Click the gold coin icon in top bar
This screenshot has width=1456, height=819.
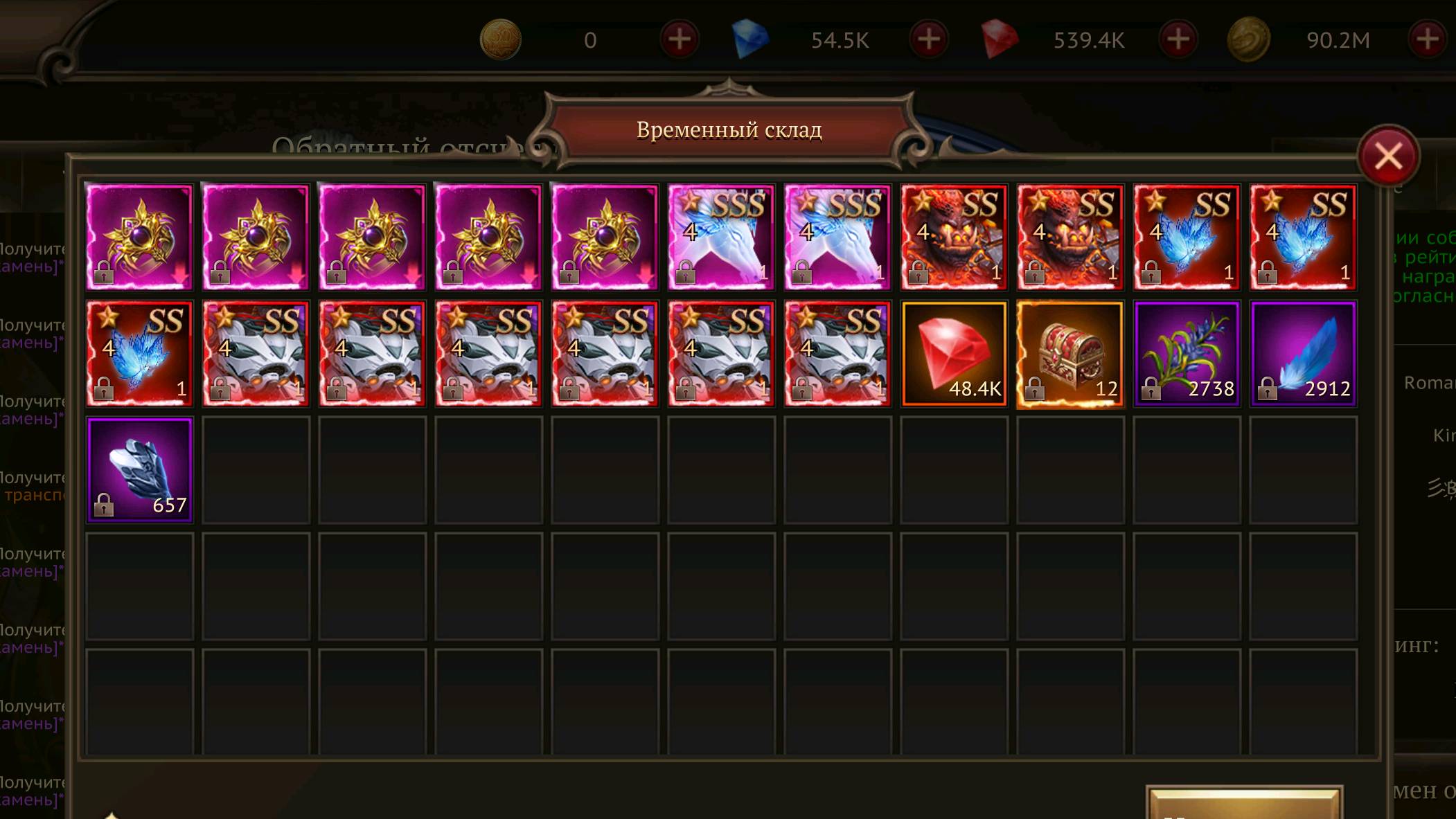tap(500, 39)
